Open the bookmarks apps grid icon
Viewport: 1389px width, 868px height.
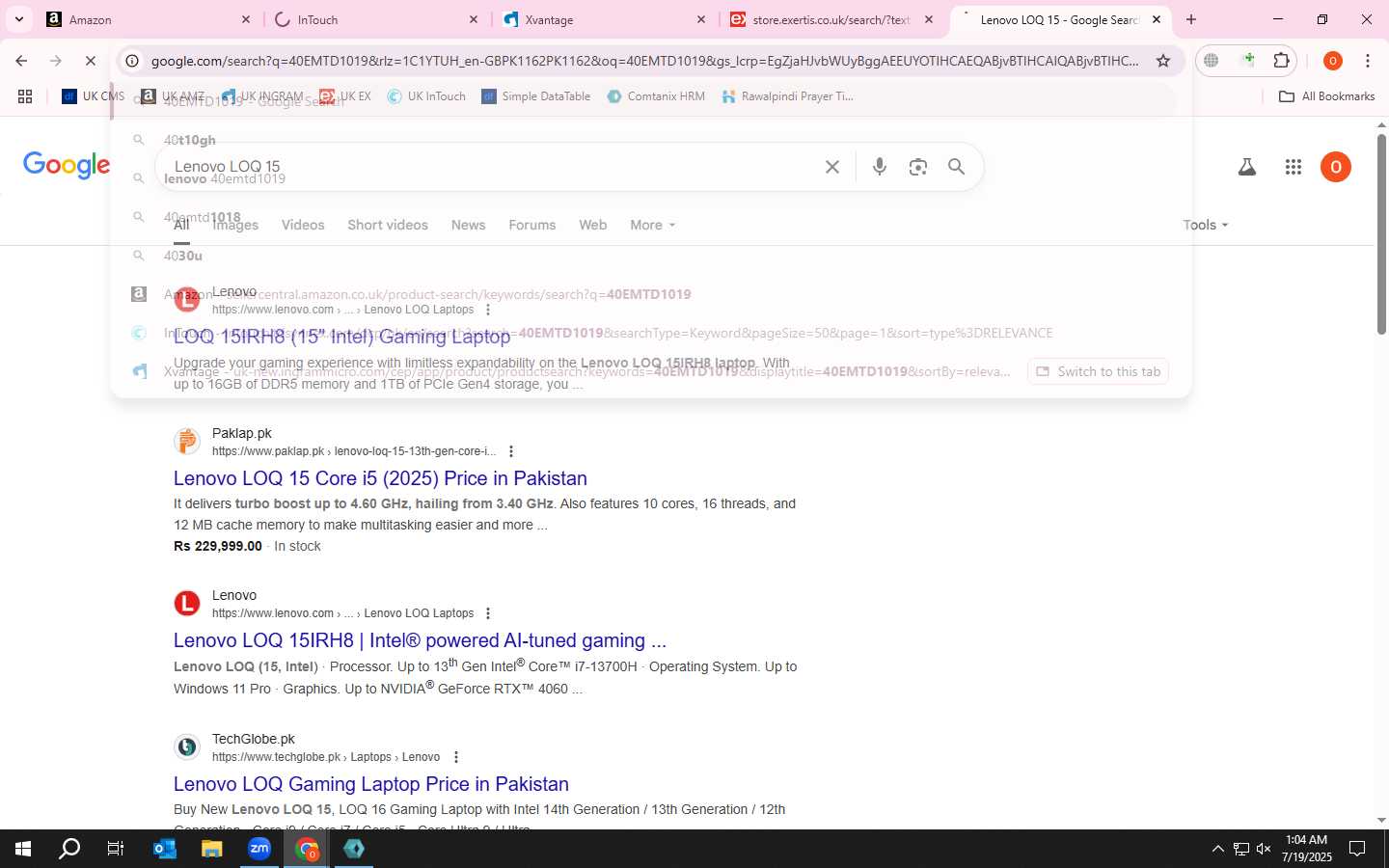pos(25,96)
